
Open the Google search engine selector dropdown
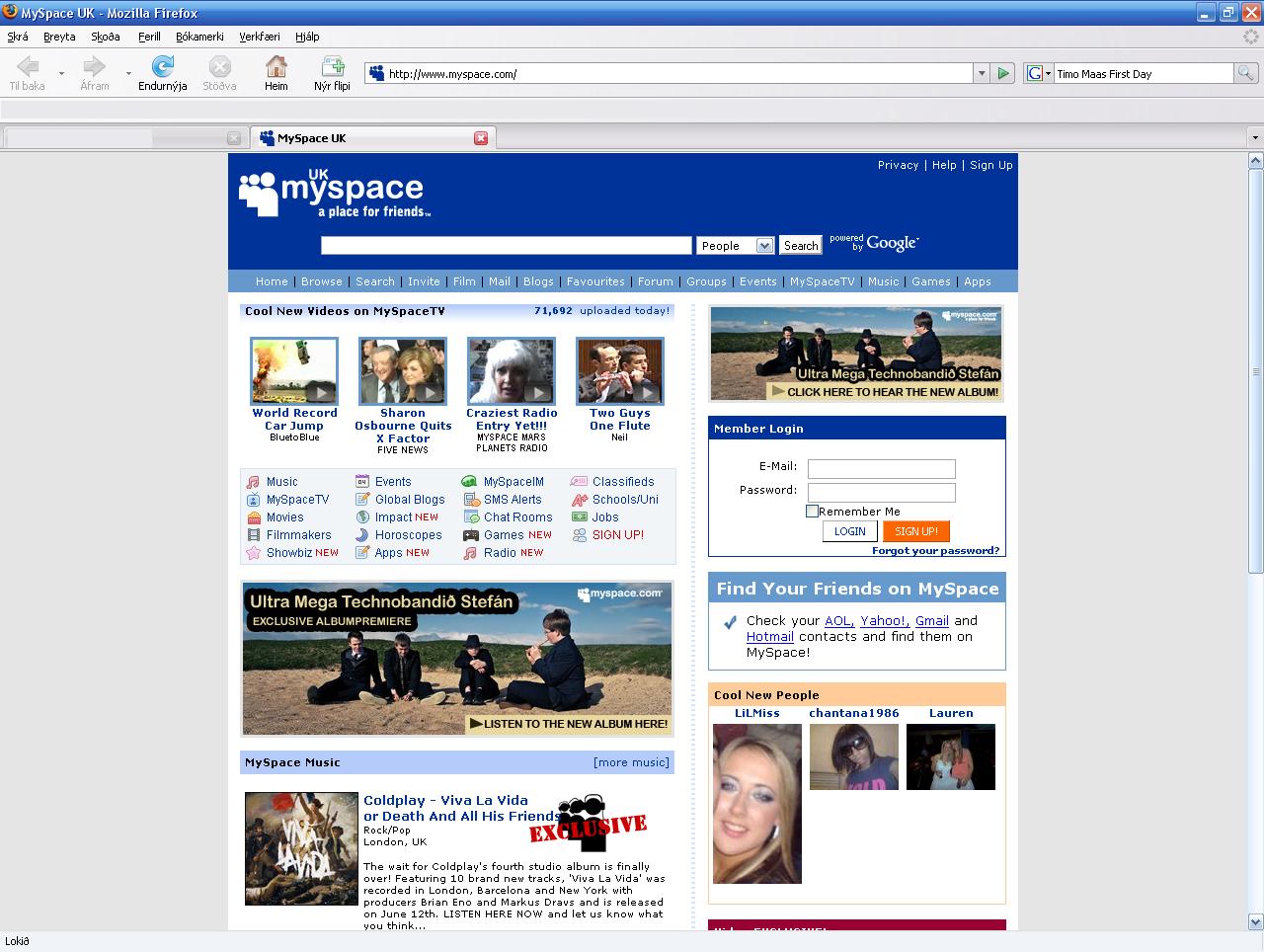[x=1038, y=73]
